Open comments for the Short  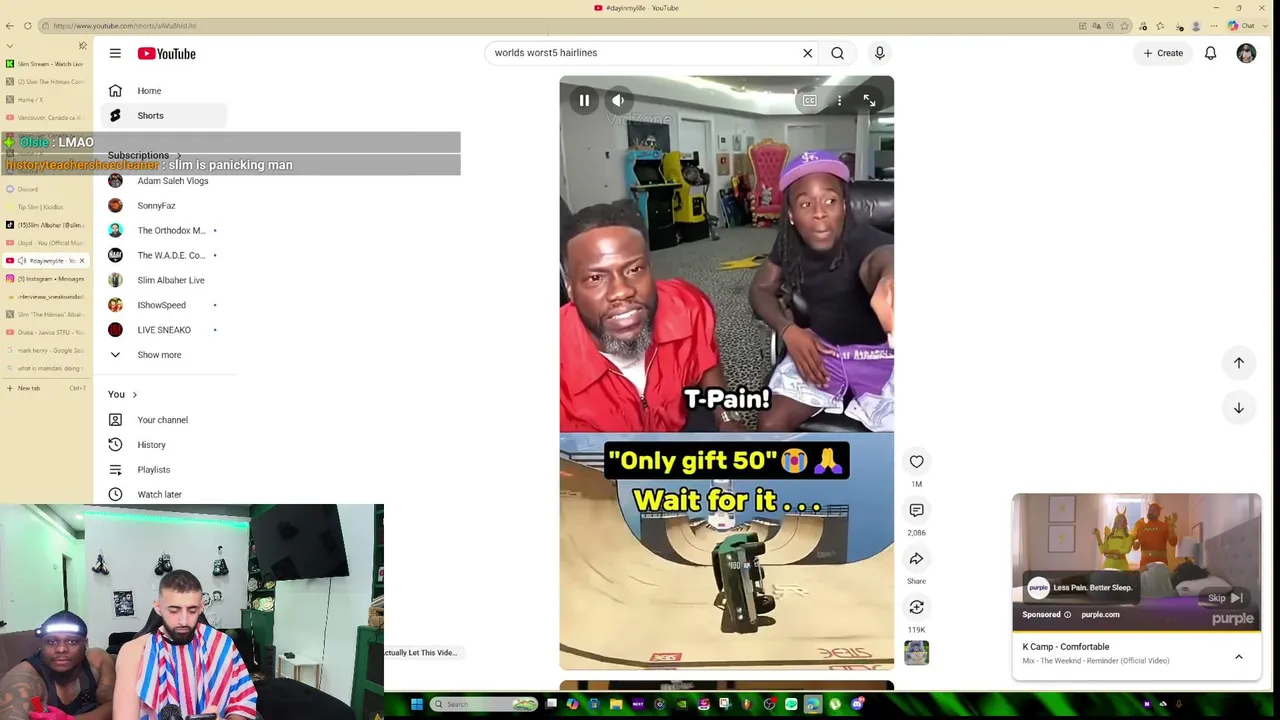[916, 510]
